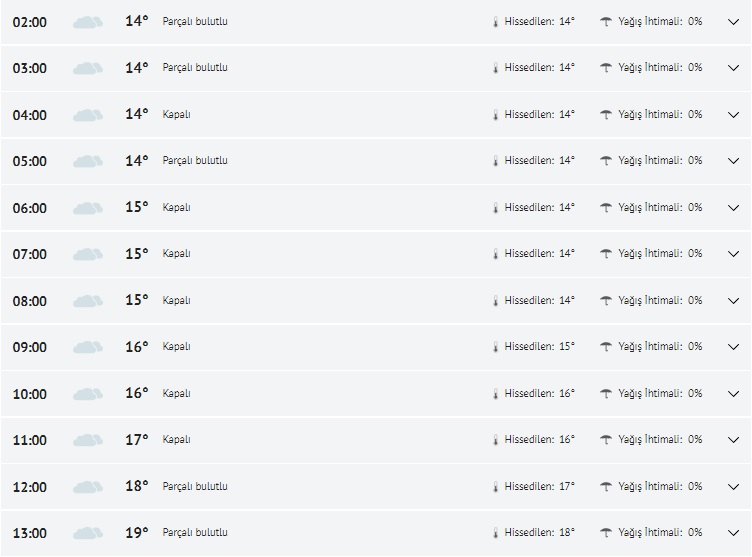Click the cloud icon in the 06:00 row
The height and width of the screenshot is (557, 752).
pyautogui.click(x=88, y=208)
